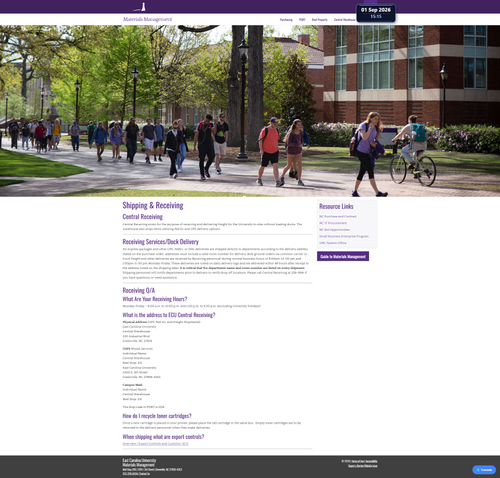Open the Purchasing menu item
This screenshot has height=478, width=500.
[x=286, y=20]
